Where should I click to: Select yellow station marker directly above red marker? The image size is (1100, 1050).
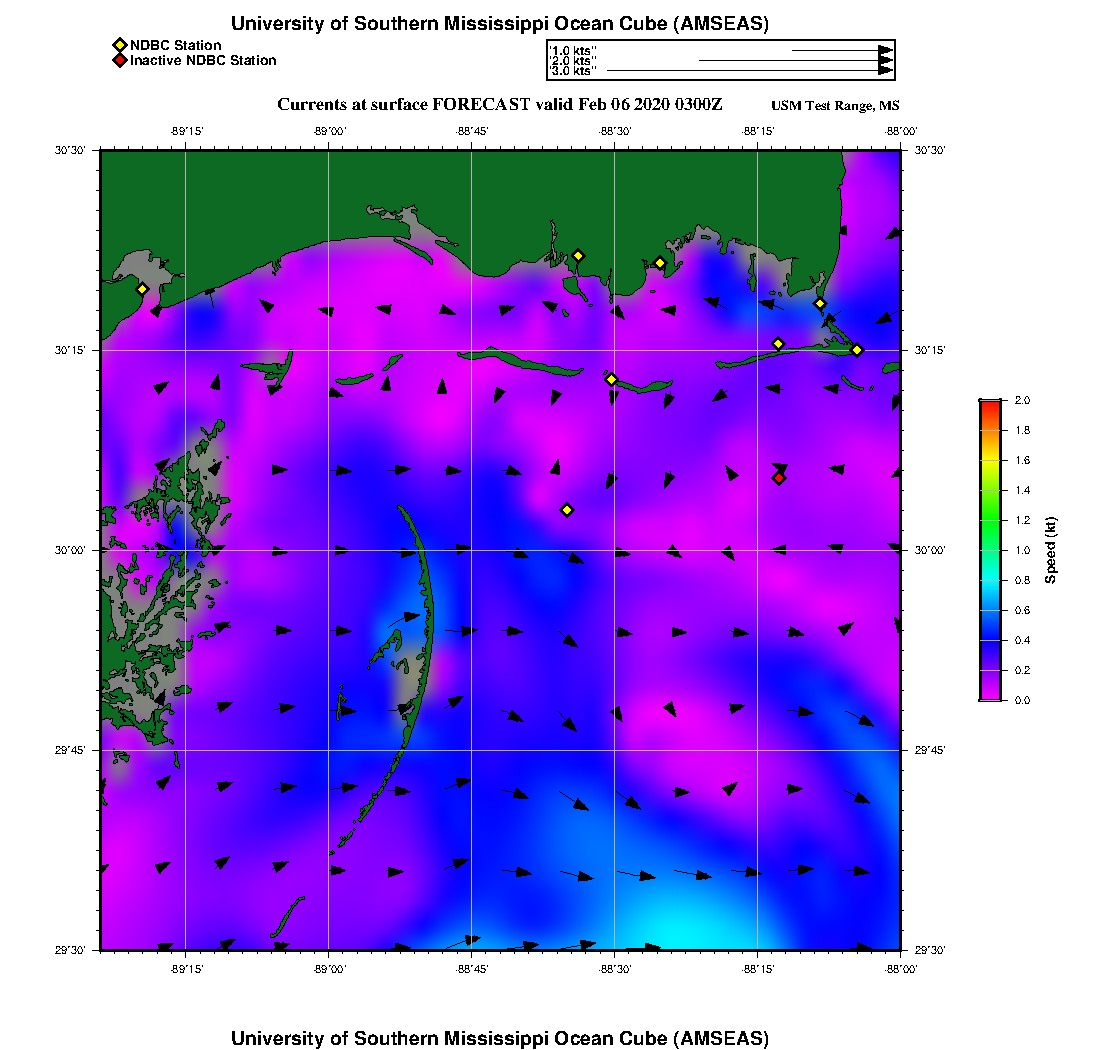(778, 344)
